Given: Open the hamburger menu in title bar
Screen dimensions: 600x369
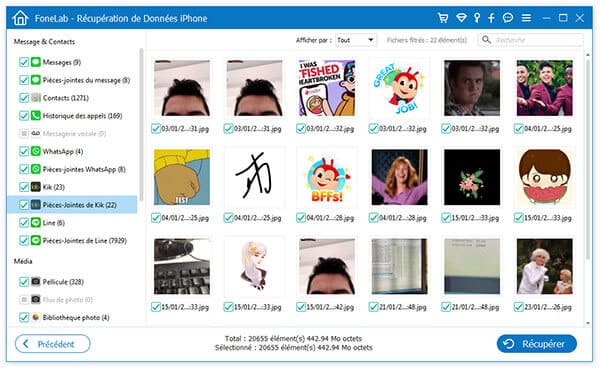Looking at the screenshot, I should (x=526, y=18).
